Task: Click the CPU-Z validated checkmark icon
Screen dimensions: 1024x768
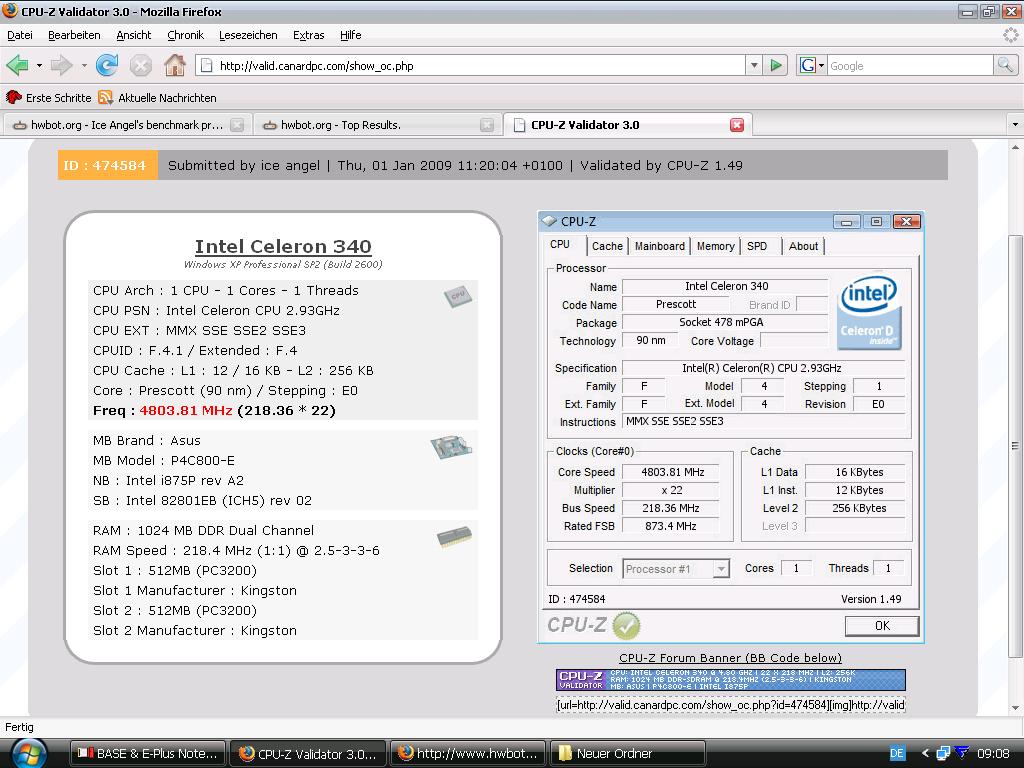Action: click(x=626, y=625)
